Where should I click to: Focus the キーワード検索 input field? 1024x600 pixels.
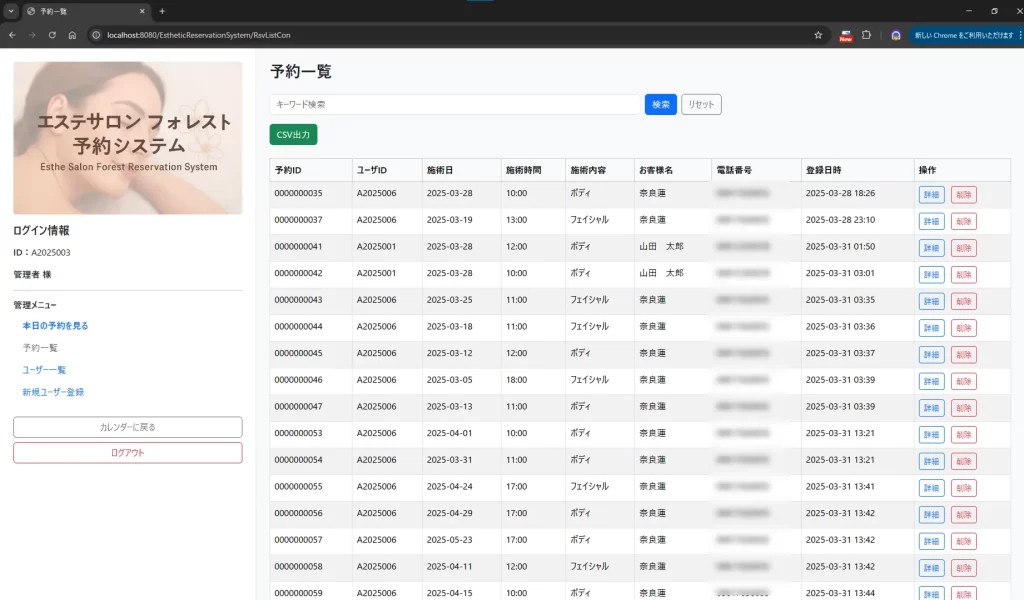(x=455, y=104)
